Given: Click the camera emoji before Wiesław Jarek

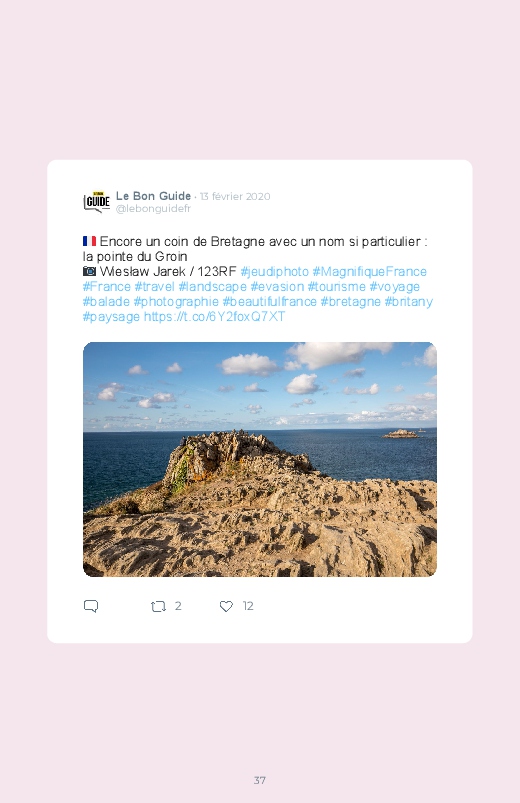Looking at the screenshot, I should 89,271.
